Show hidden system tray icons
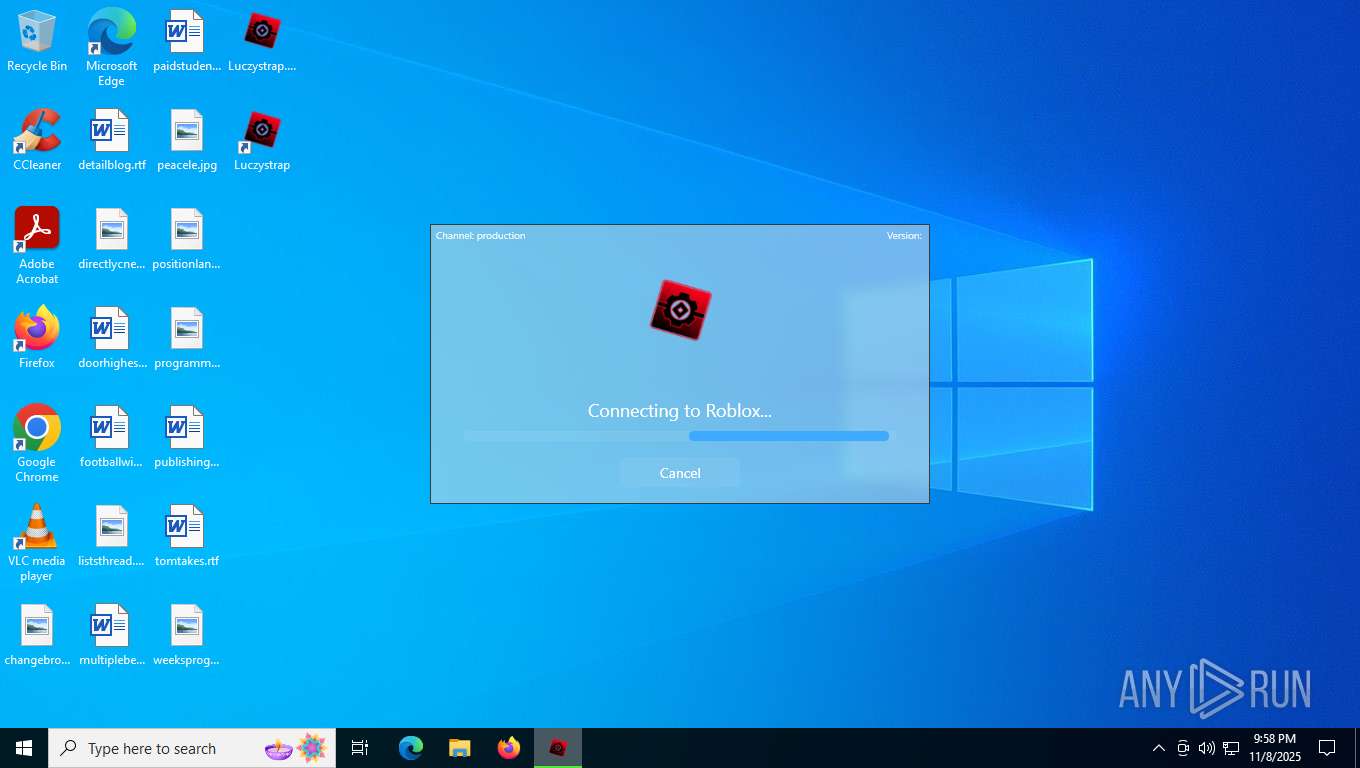 pos(1159,748)
